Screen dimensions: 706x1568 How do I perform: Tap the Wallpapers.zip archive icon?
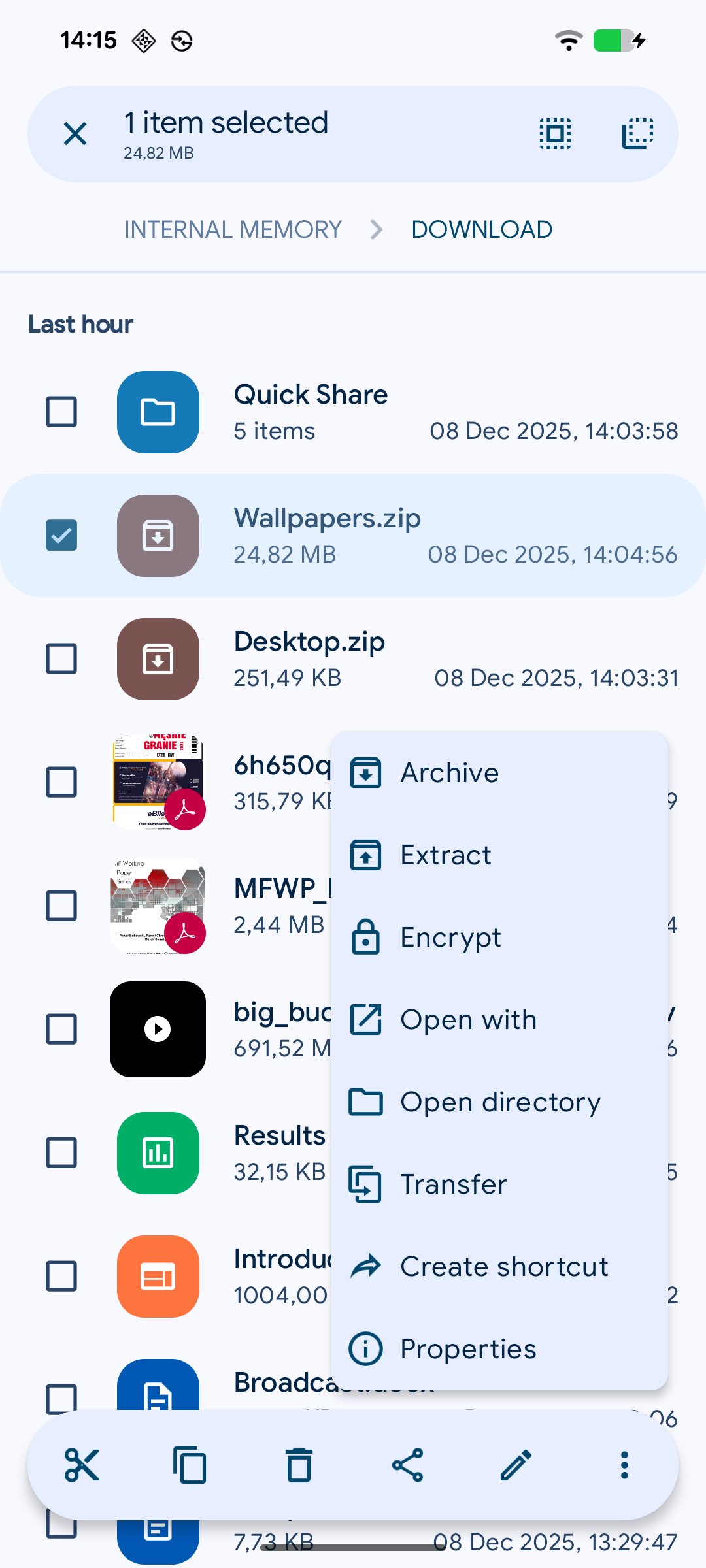[158, 535]
